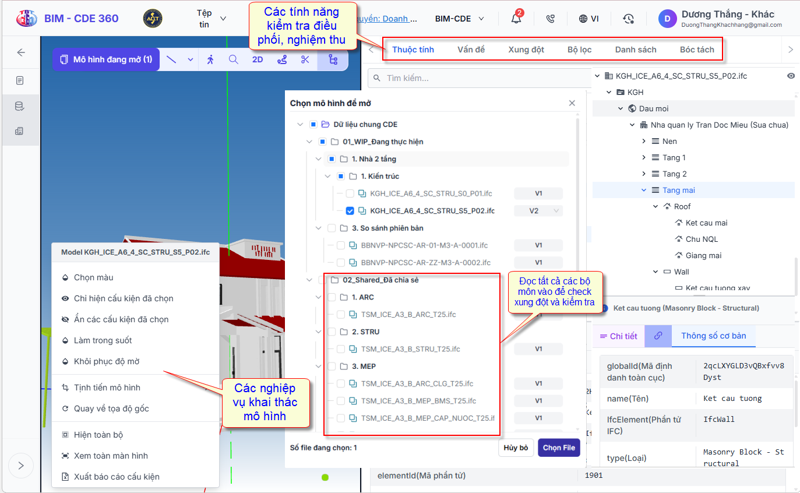Toggle the 1. Nhà 2 tầng checkbox

click(x=332, y=159)
